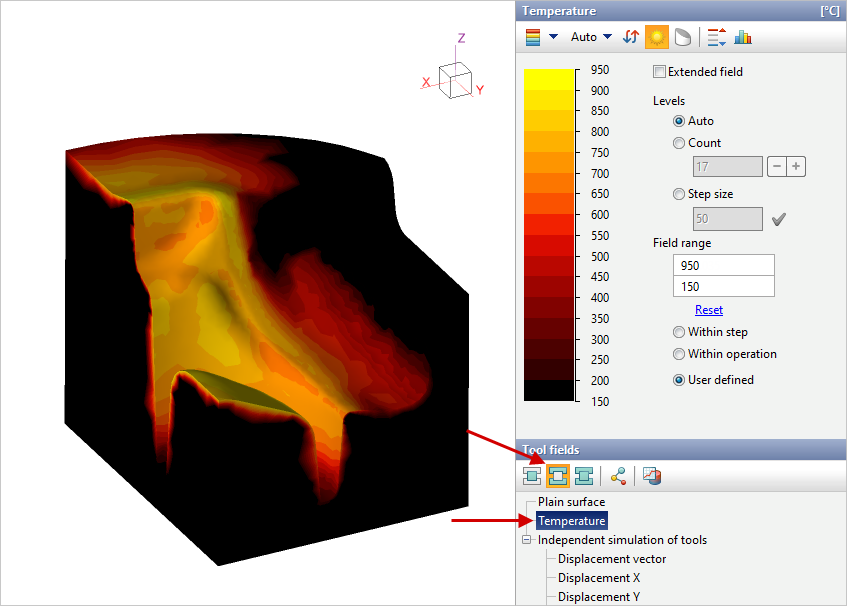Click the highlighted middle tool field icon
The height and width of the screenshot is (606, 847).
pyautogui.click(x=558, y=475)
